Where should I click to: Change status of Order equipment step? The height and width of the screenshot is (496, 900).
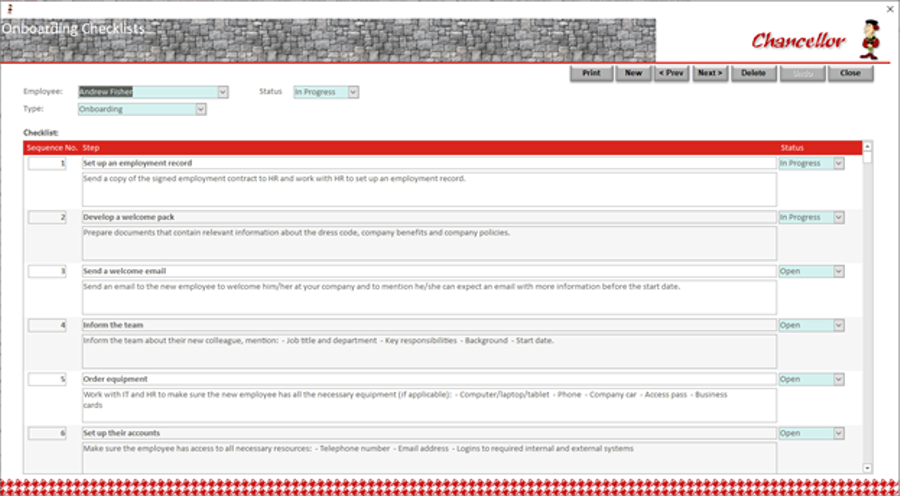coord(839,379)
